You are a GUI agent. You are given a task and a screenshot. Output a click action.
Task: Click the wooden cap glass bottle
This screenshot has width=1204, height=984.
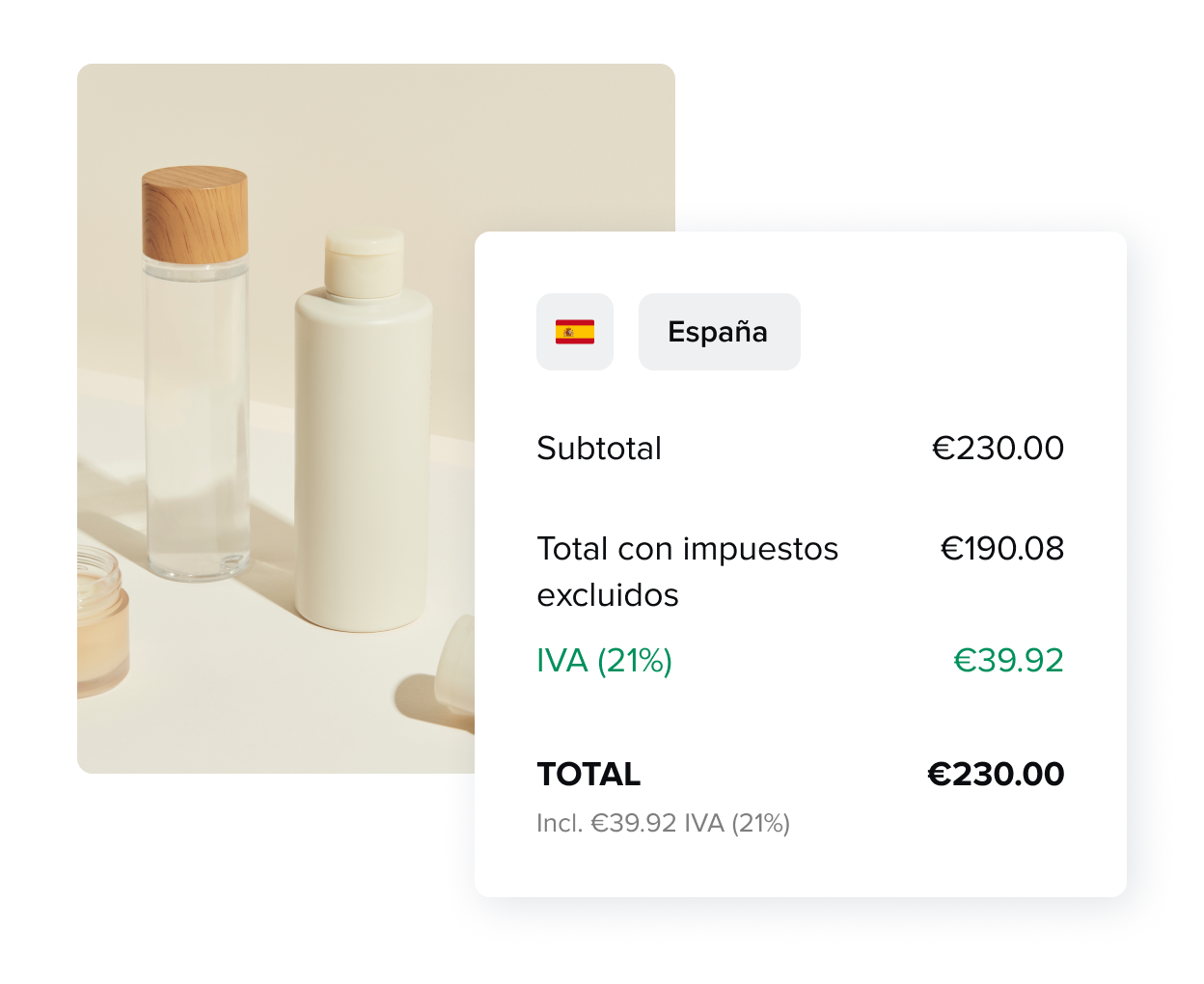(196, 374)
